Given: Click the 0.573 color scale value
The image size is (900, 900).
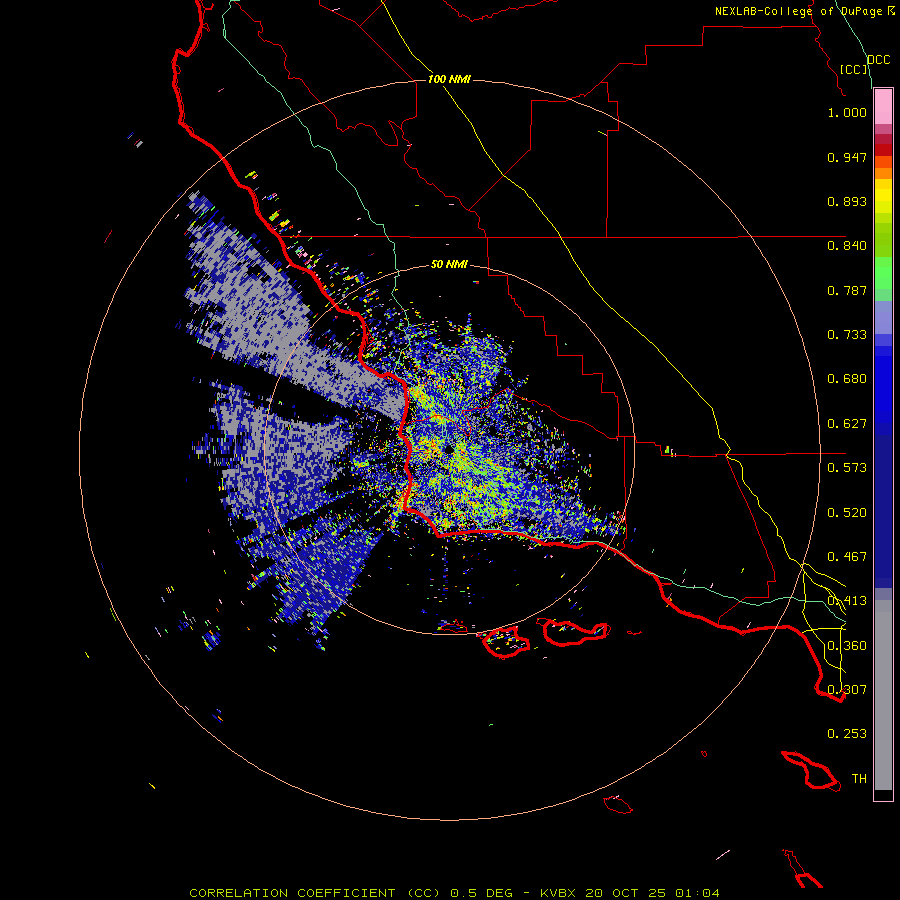Looking at the screenshot, I should (847, 468).
